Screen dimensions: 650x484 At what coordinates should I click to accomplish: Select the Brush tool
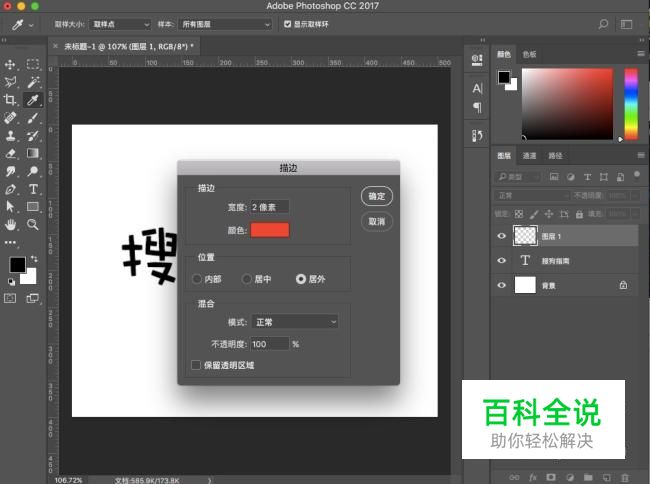(33, 118)
